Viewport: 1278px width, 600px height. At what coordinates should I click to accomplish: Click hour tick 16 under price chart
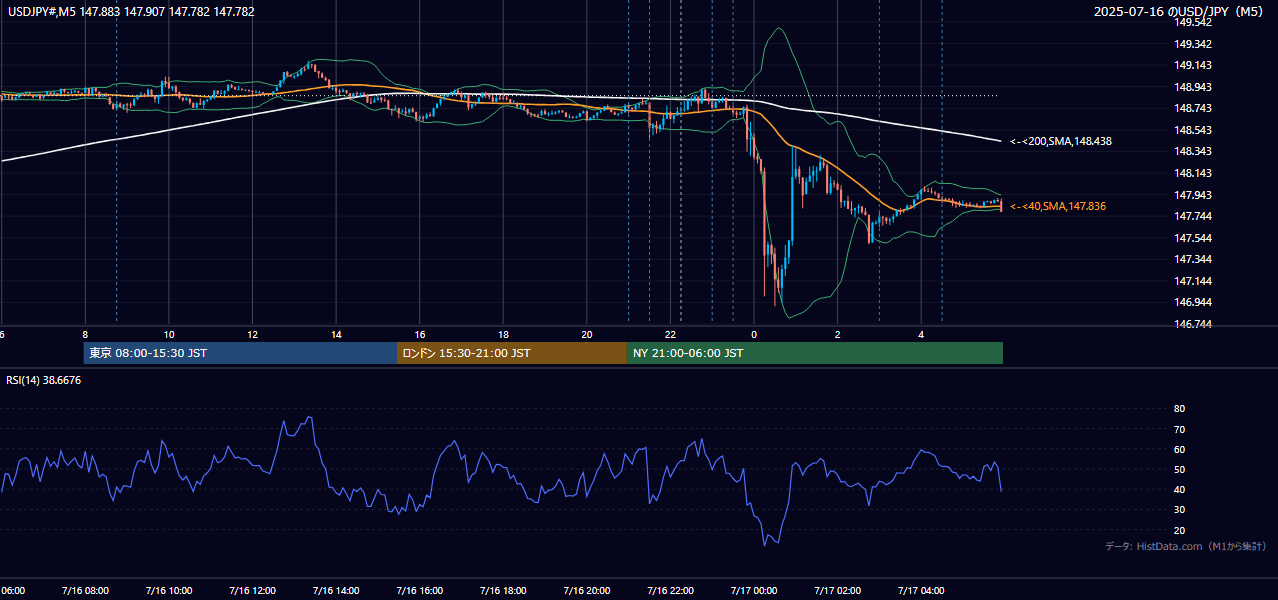click(x=420, y=334)
